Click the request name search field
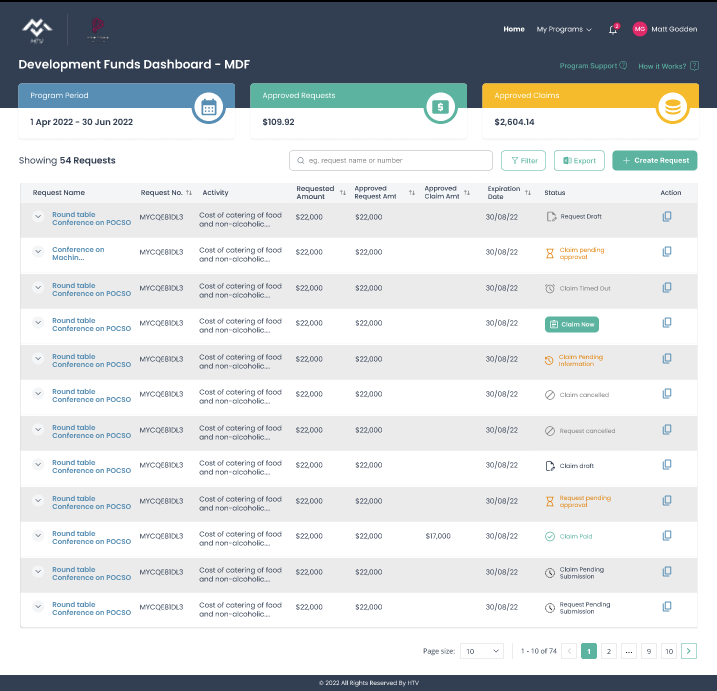 [x=391, y=160]
